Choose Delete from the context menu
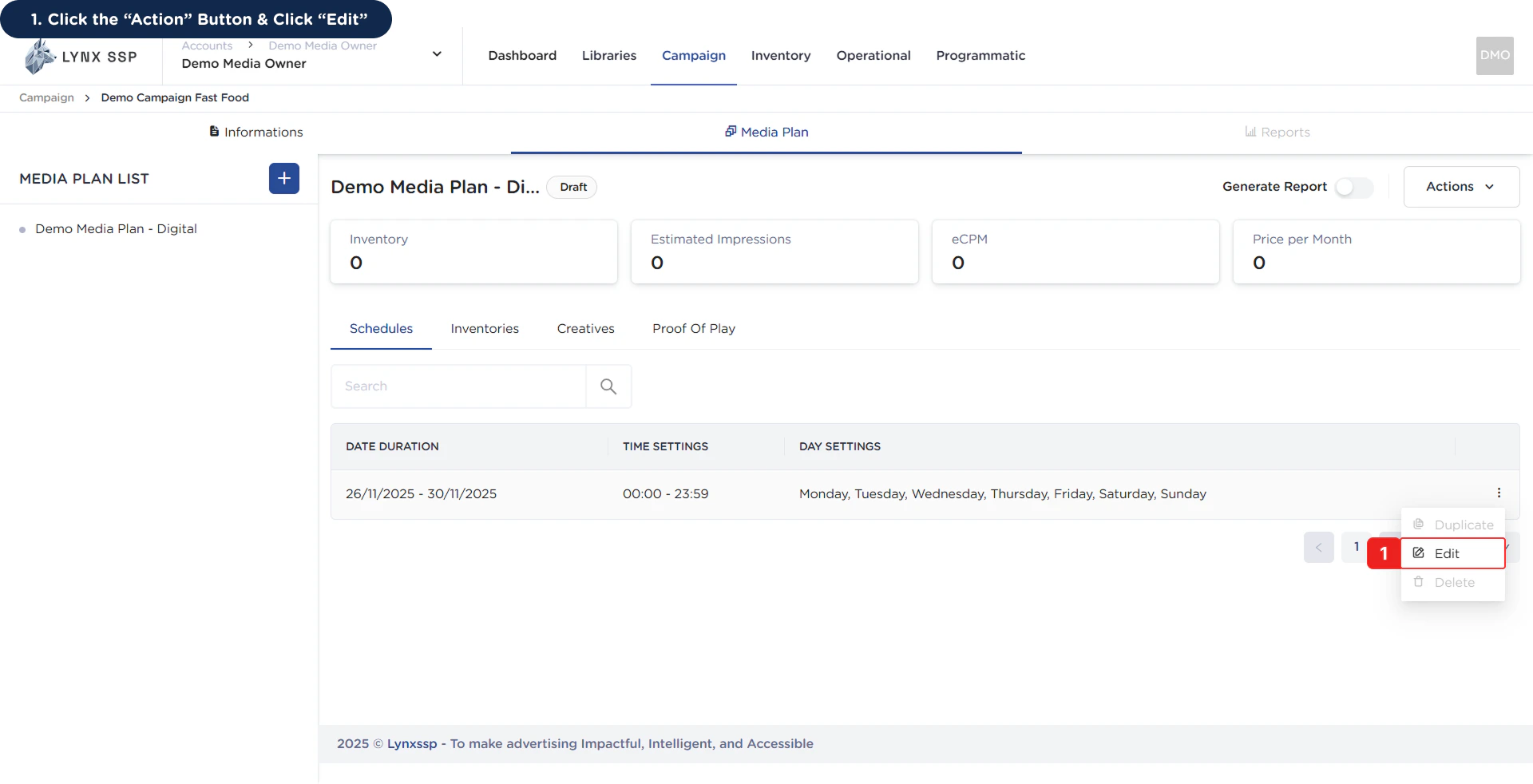Viewport: 1533px width, 784px height. pyautogui.click(x=1453, y=583)
